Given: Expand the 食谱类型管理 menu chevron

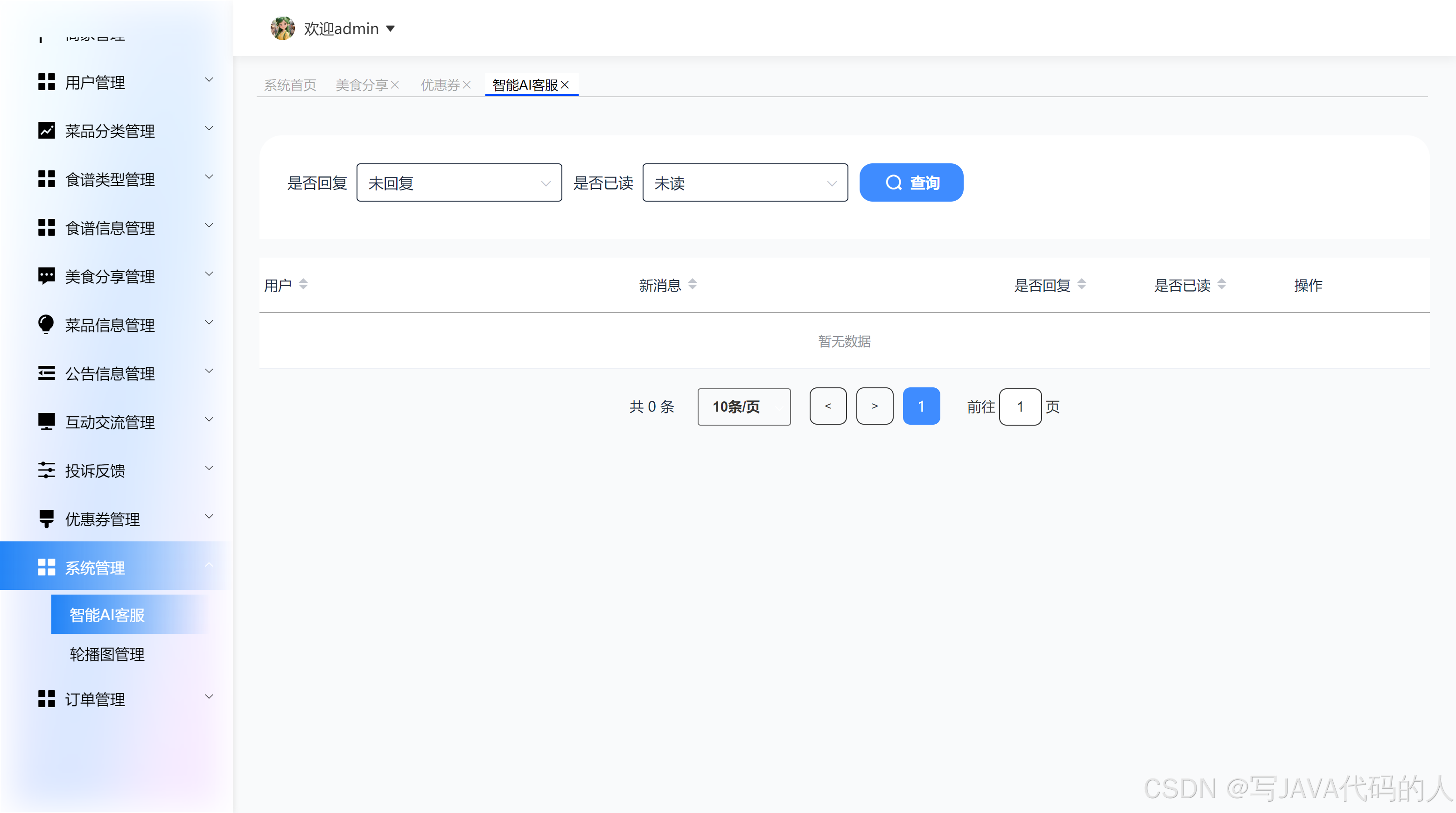Looking at the screenshot, I should (209, 177).
